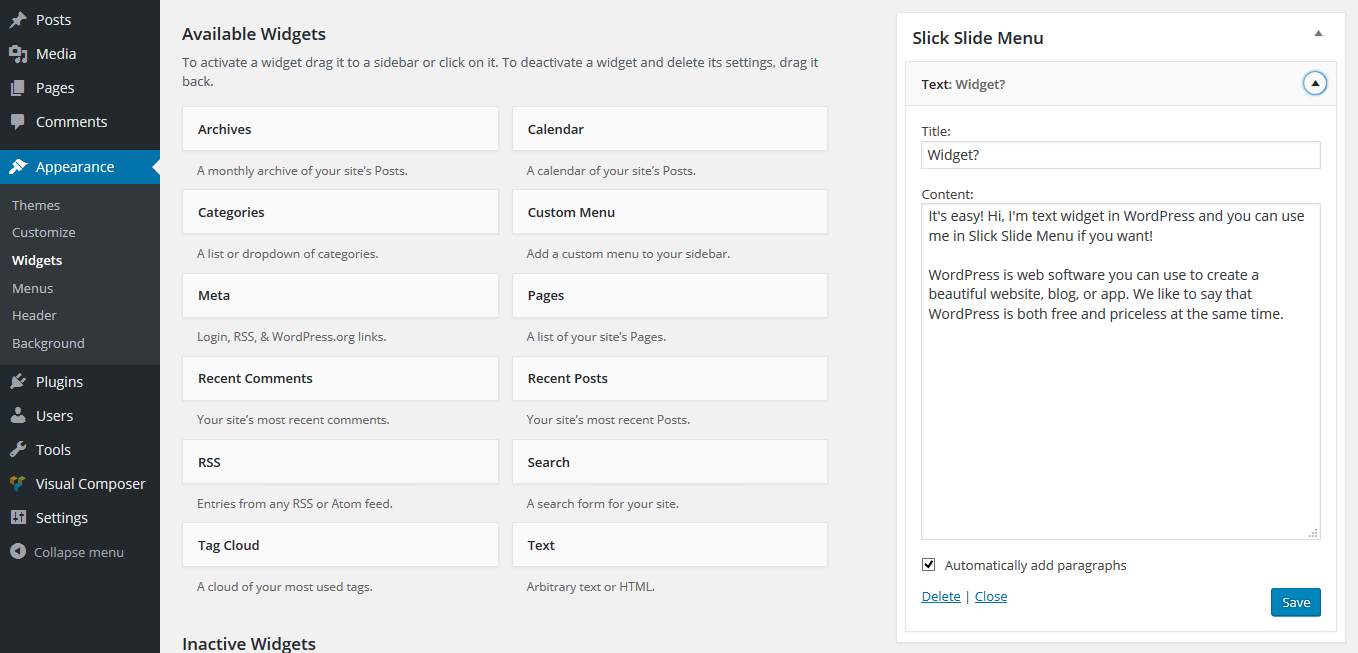The image size is (1358, 653).
Task: Click the Plugins plug icon
Action: (18, 382)
